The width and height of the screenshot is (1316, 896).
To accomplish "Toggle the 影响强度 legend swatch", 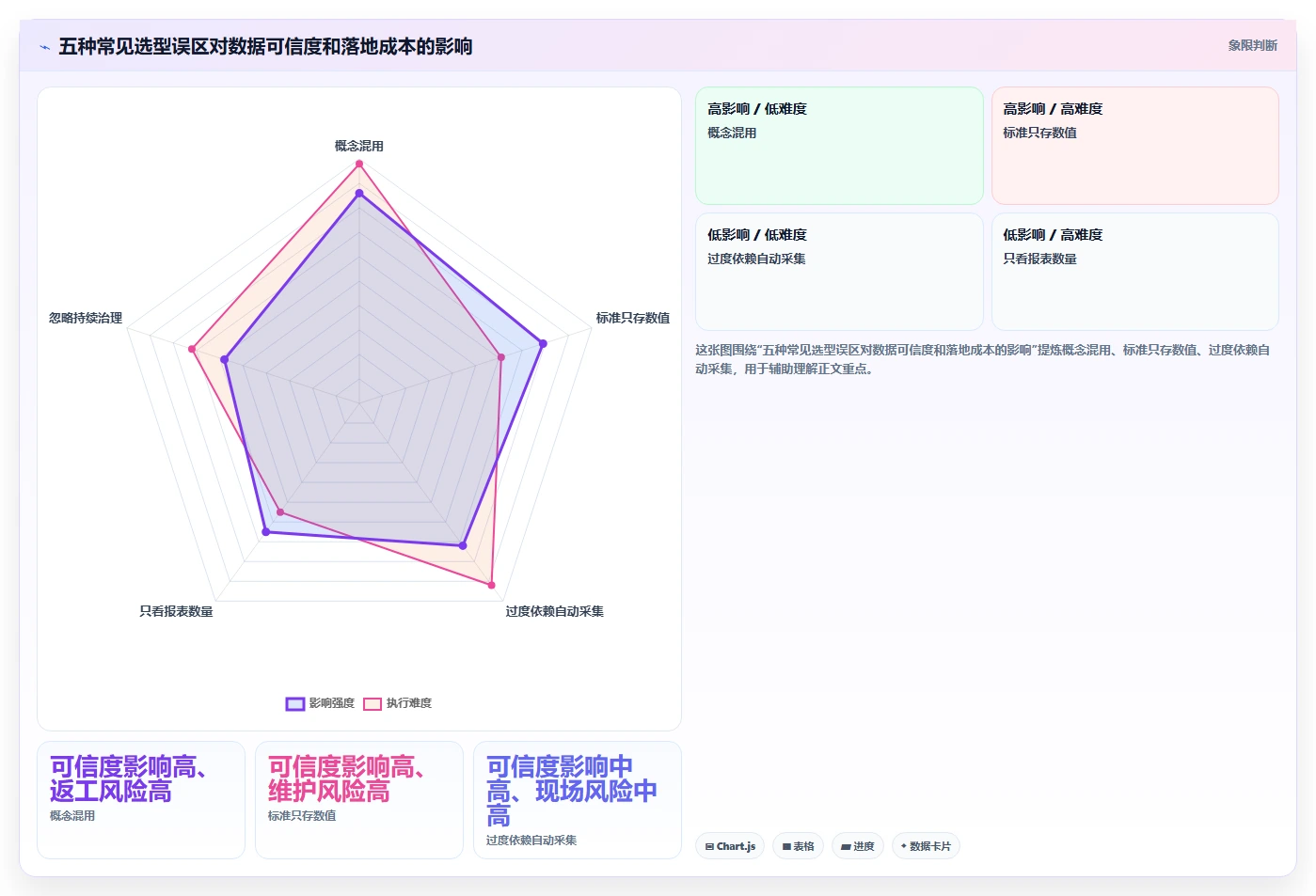I will tap(295, 703).
